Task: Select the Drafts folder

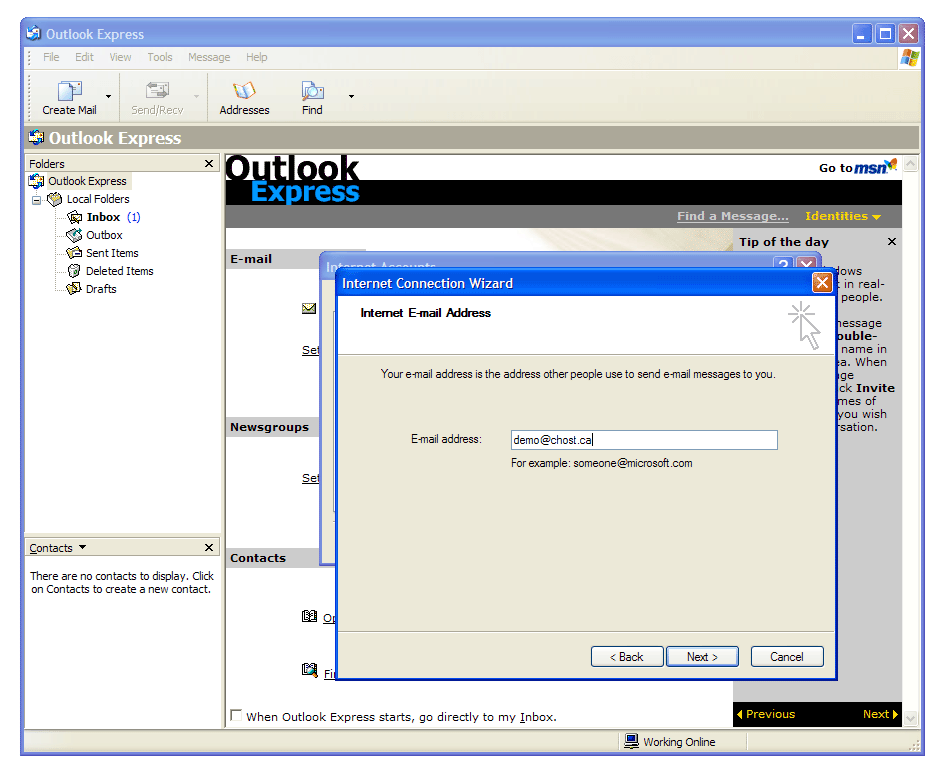Action: 101,289
